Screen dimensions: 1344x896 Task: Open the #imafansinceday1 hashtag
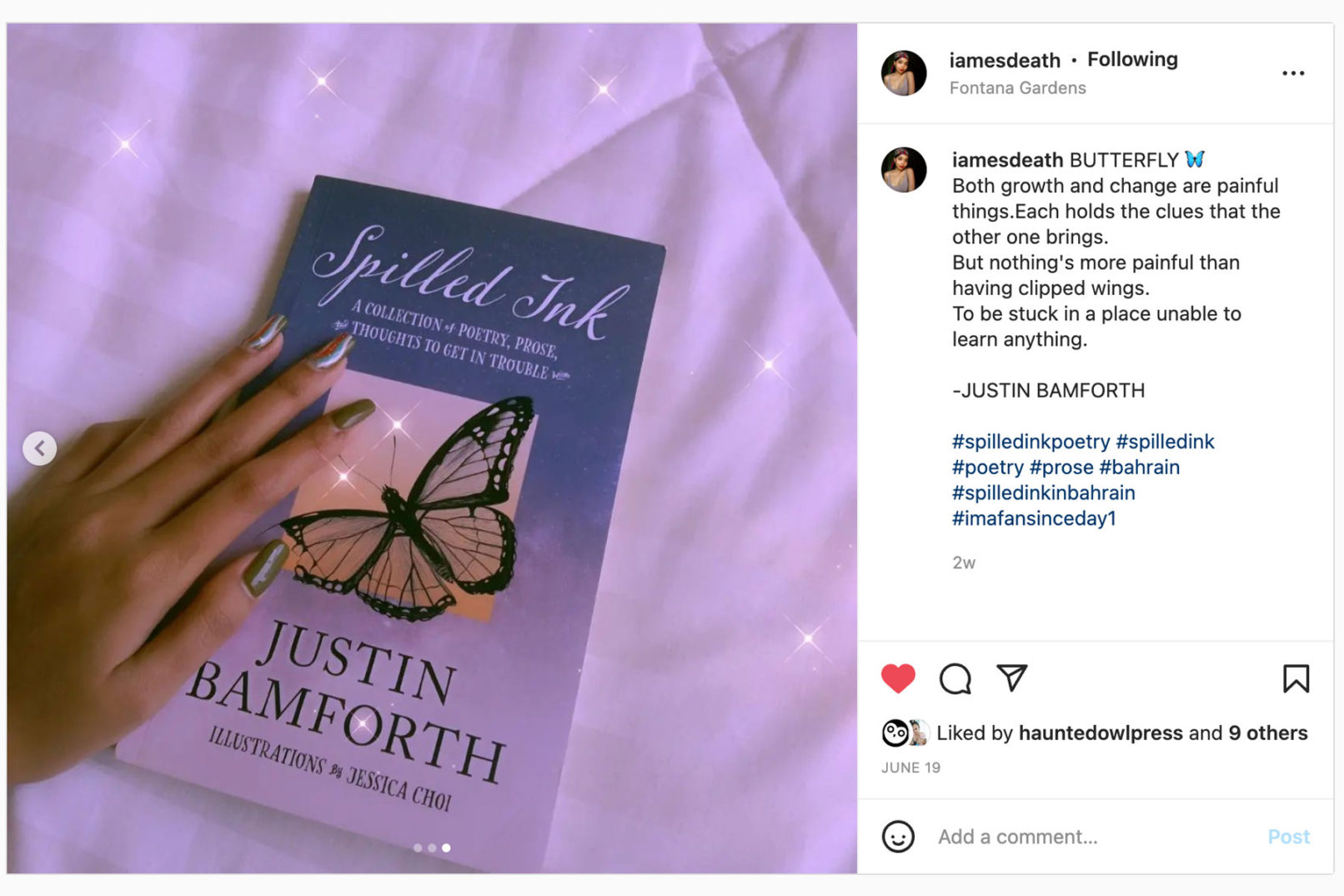(x=1034, y=518)
